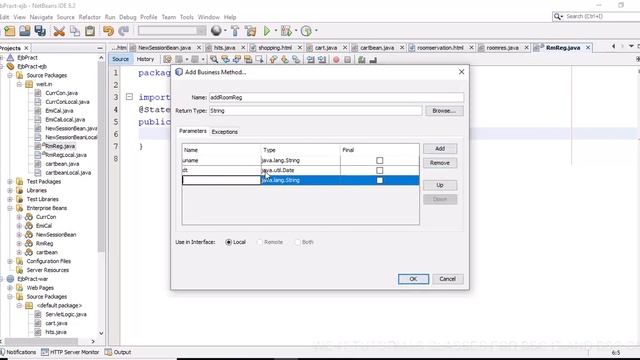Expand the Web Pages node
Image resolution: width=640 pixels, height=360 pixels.
[10, 288]
